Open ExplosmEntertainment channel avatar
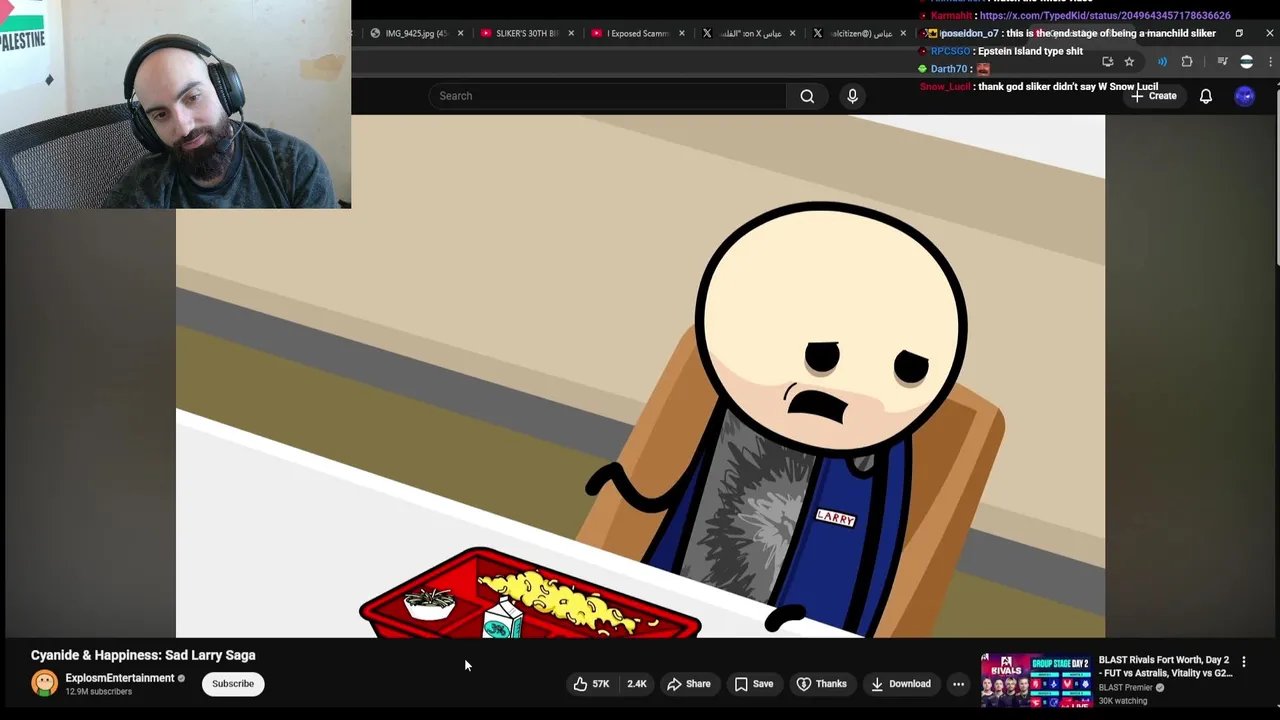 point(44,684)
